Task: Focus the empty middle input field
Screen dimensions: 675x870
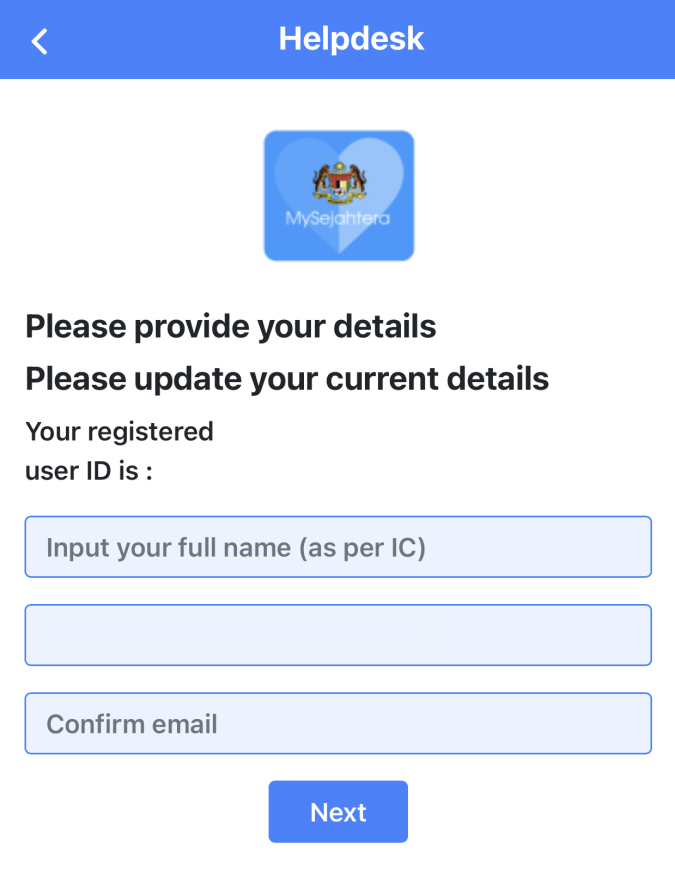Action: [338, 635]
